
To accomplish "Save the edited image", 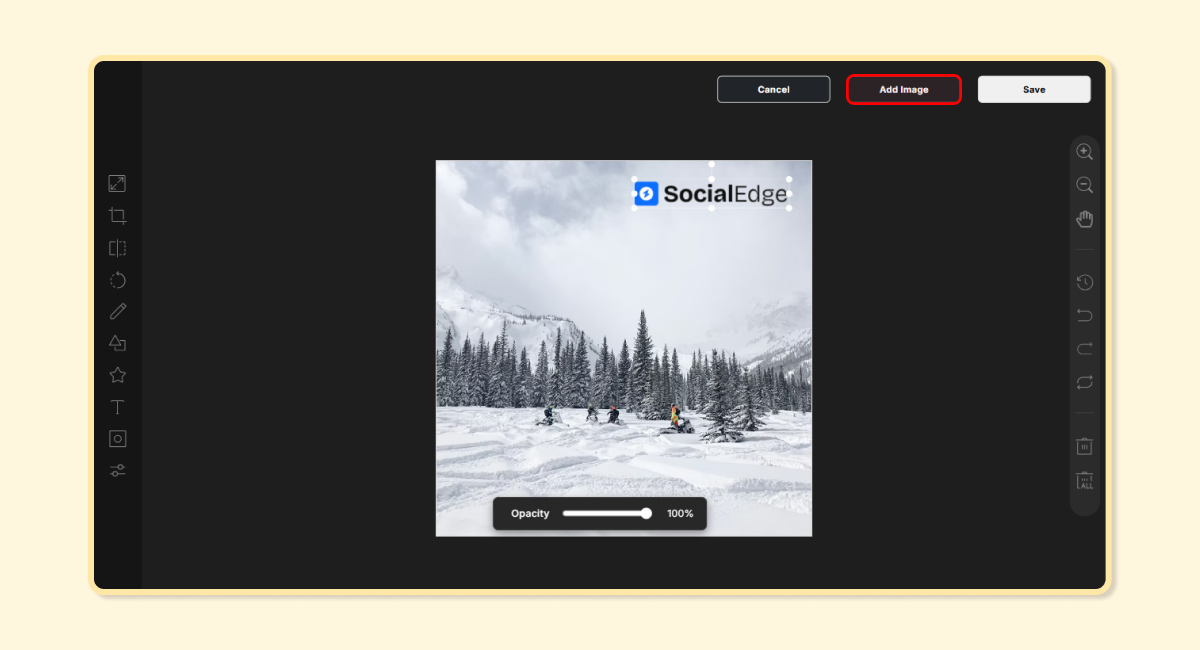I will coord(1034,89).
